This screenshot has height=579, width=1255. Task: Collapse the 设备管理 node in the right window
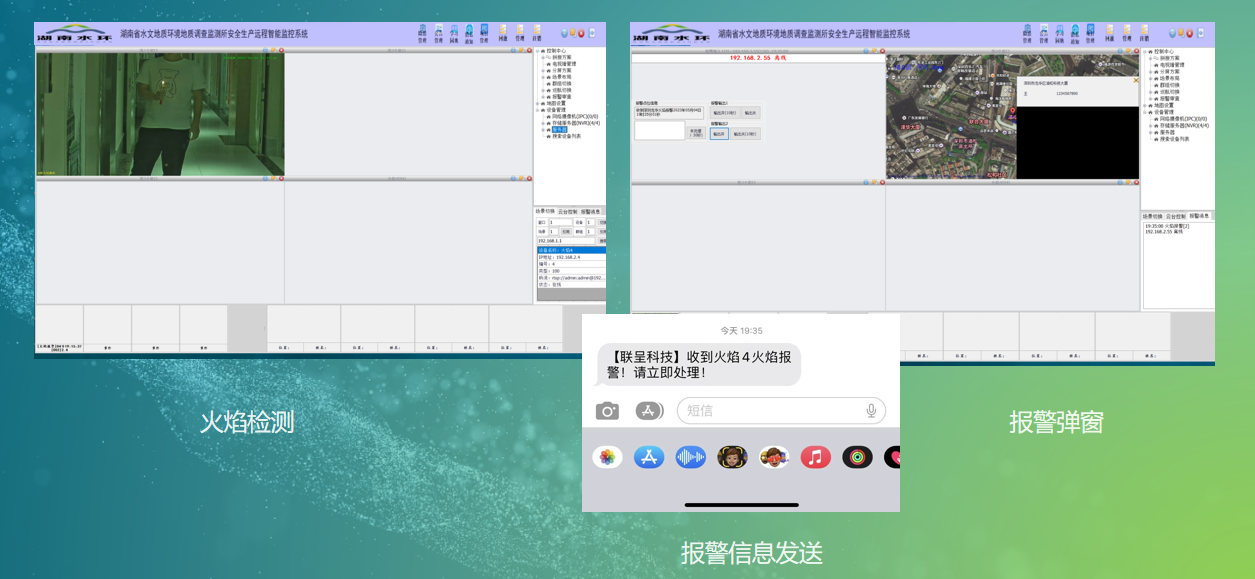coord(1147,113)
